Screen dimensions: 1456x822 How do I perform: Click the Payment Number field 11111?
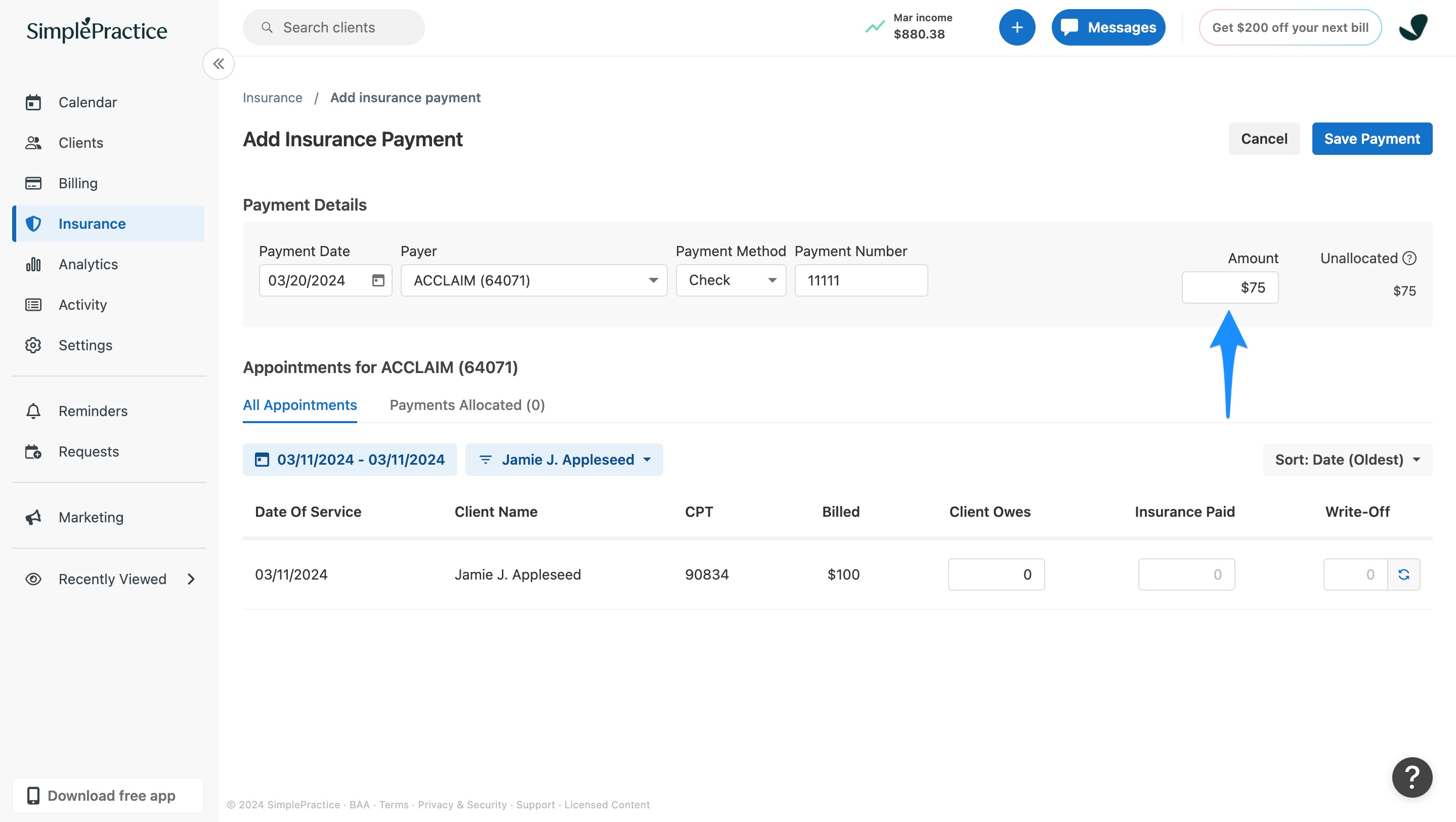click(x=861, y=280)
